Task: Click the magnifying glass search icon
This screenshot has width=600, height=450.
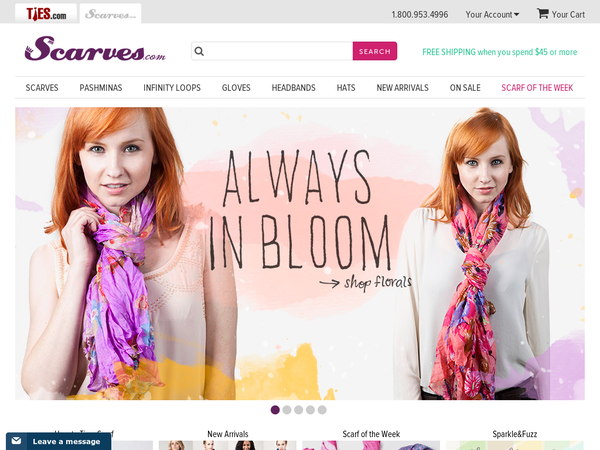Action: point(199,51)
